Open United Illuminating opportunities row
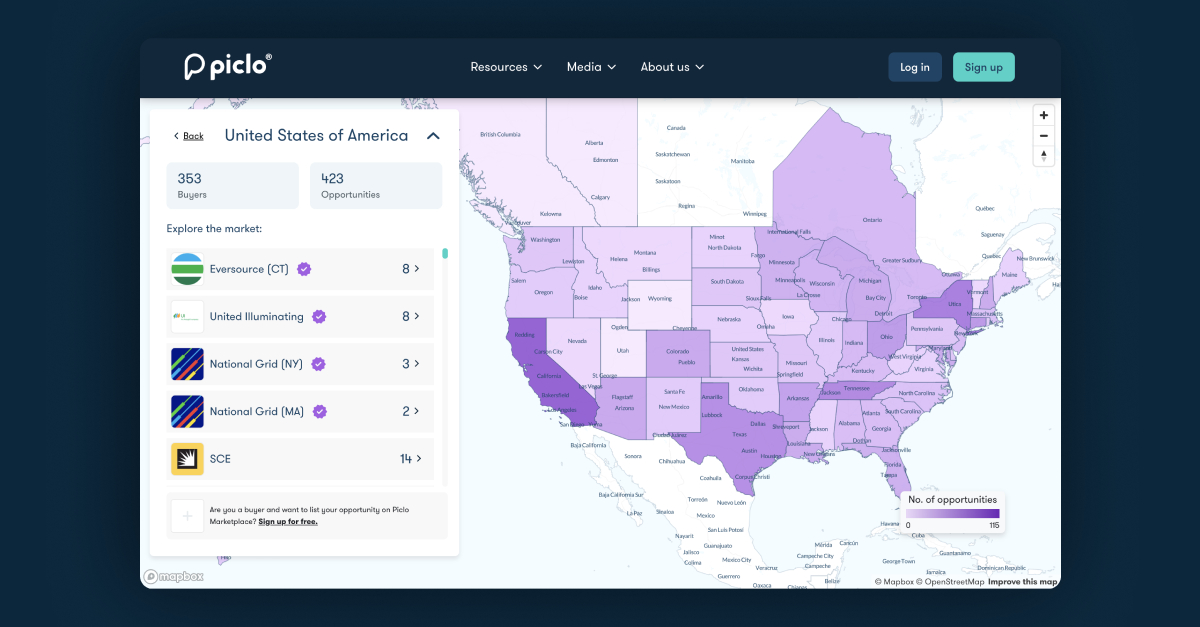This screenshot has width=1200, height=627. [300, 317]
